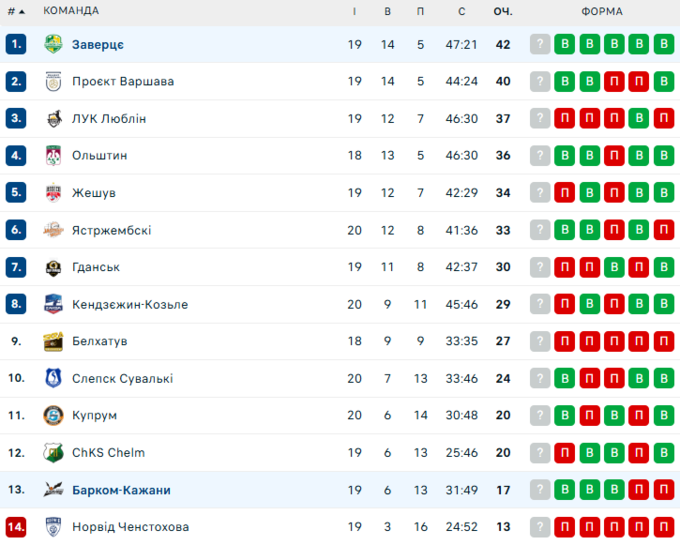Click Купрум's last green В form badge
This screenshot has height=545, width=680.
[x=662, y=415]
